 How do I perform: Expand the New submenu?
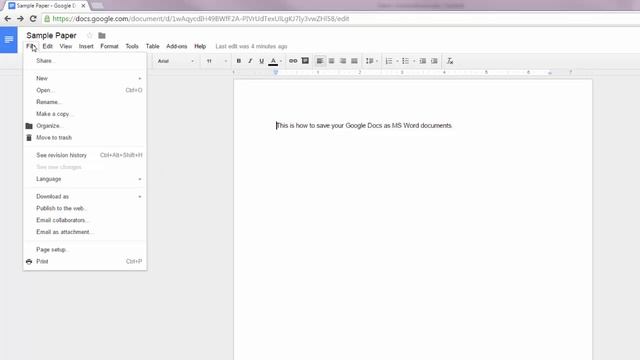(x=85, y=78)
